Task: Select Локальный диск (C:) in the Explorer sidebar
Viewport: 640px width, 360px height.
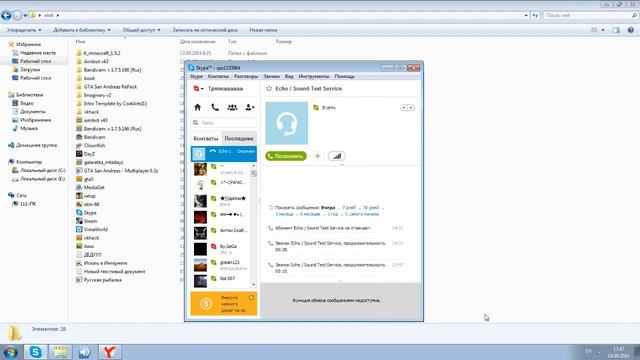Action: (x=39, y=170)
